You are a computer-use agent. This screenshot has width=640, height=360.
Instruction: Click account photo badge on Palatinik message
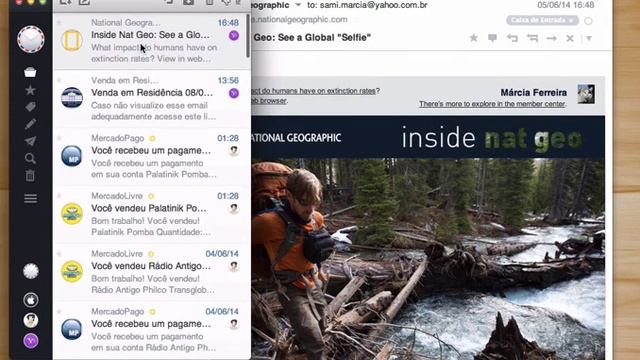(234, 209)
